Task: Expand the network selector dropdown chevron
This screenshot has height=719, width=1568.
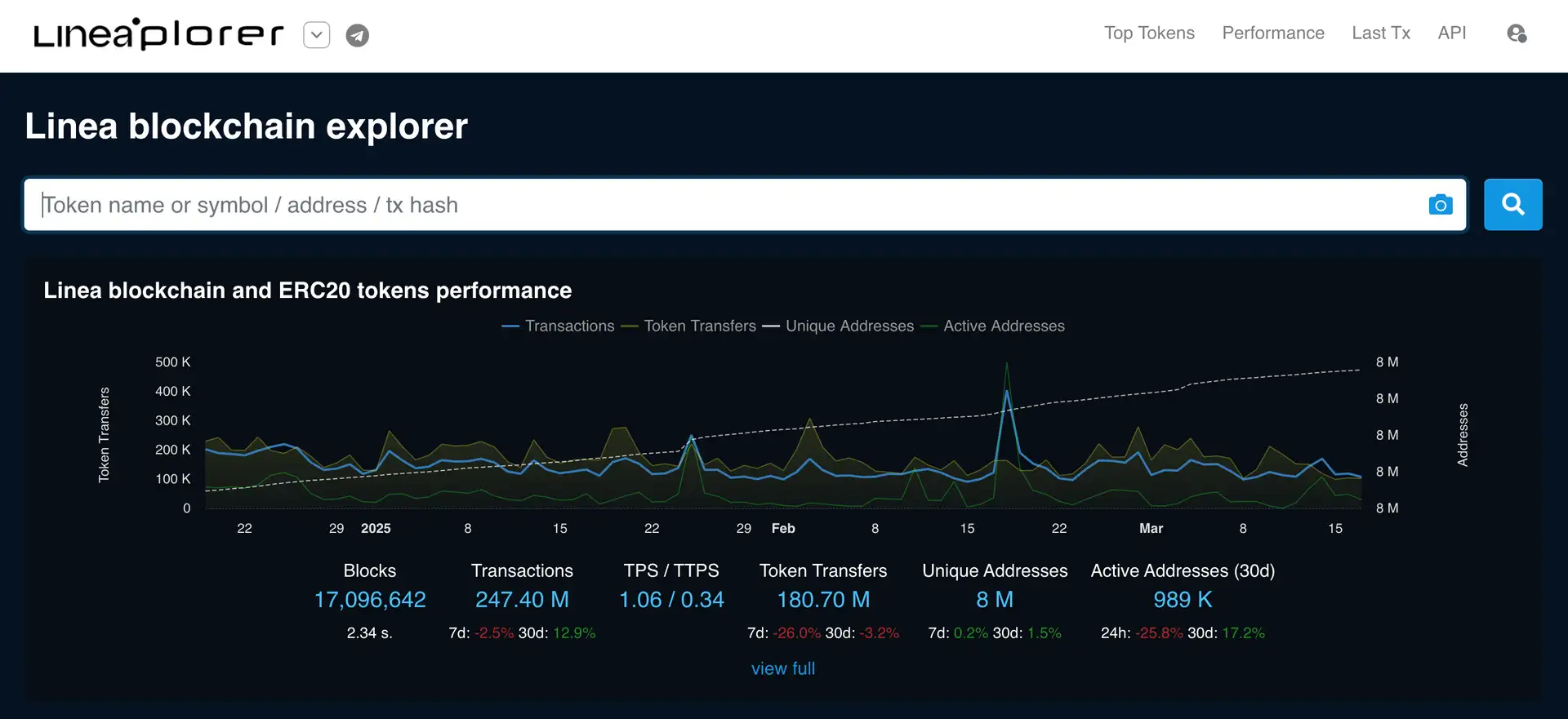Action: pos(316,35)
